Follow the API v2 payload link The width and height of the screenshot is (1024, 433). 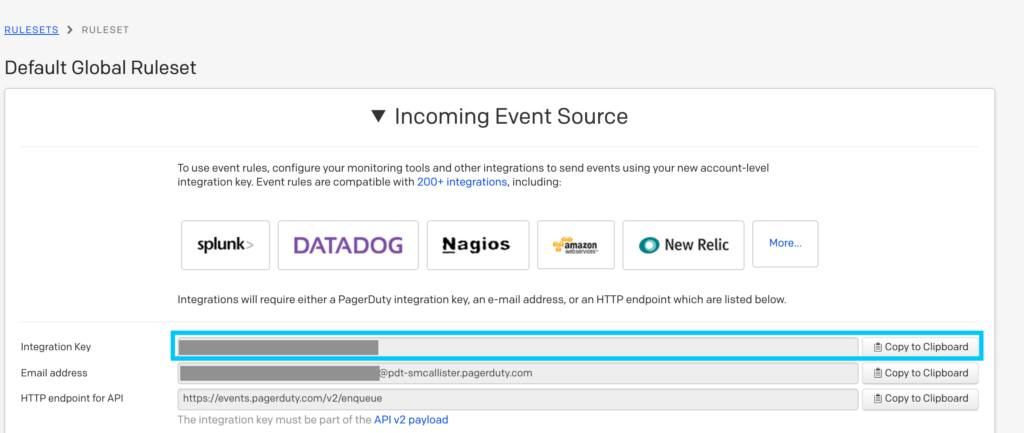click(x=411, y=420)
